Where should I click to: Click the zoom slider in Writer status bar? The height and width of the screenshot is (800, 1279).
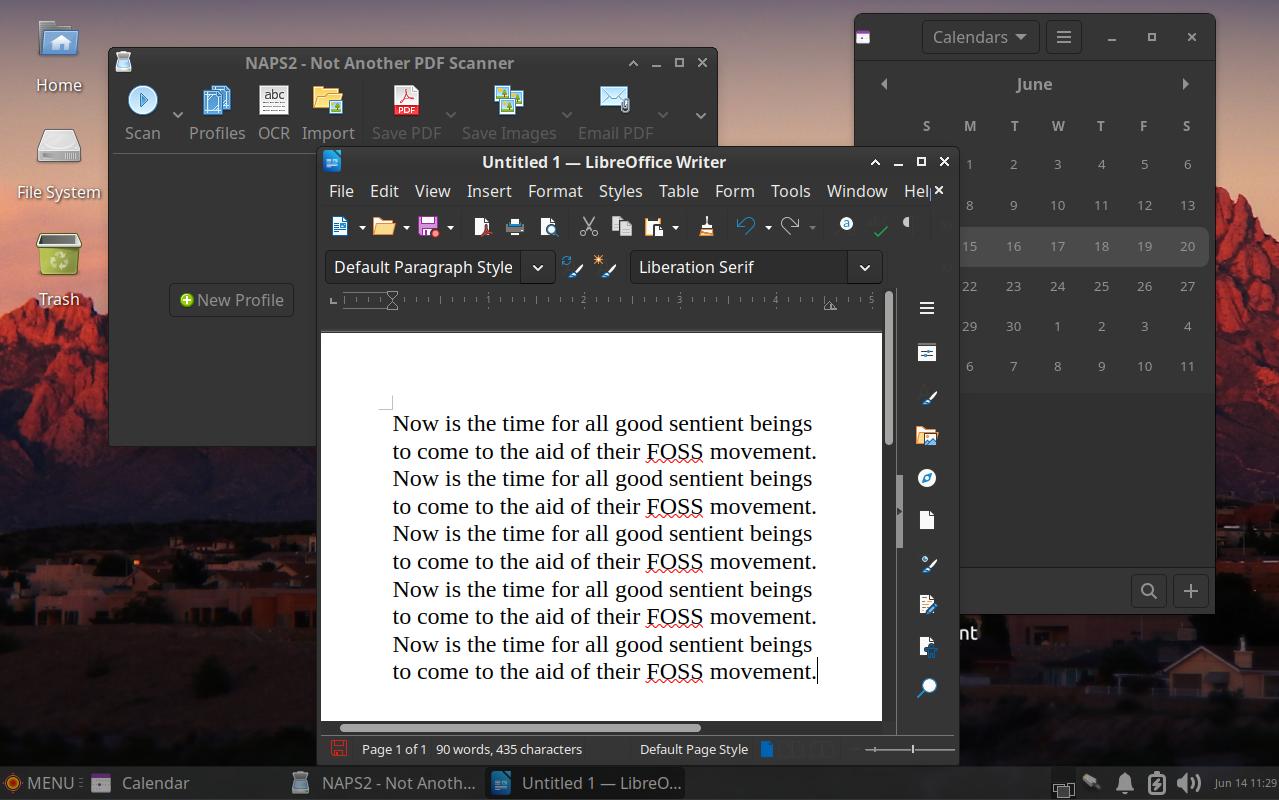[911, 749]
